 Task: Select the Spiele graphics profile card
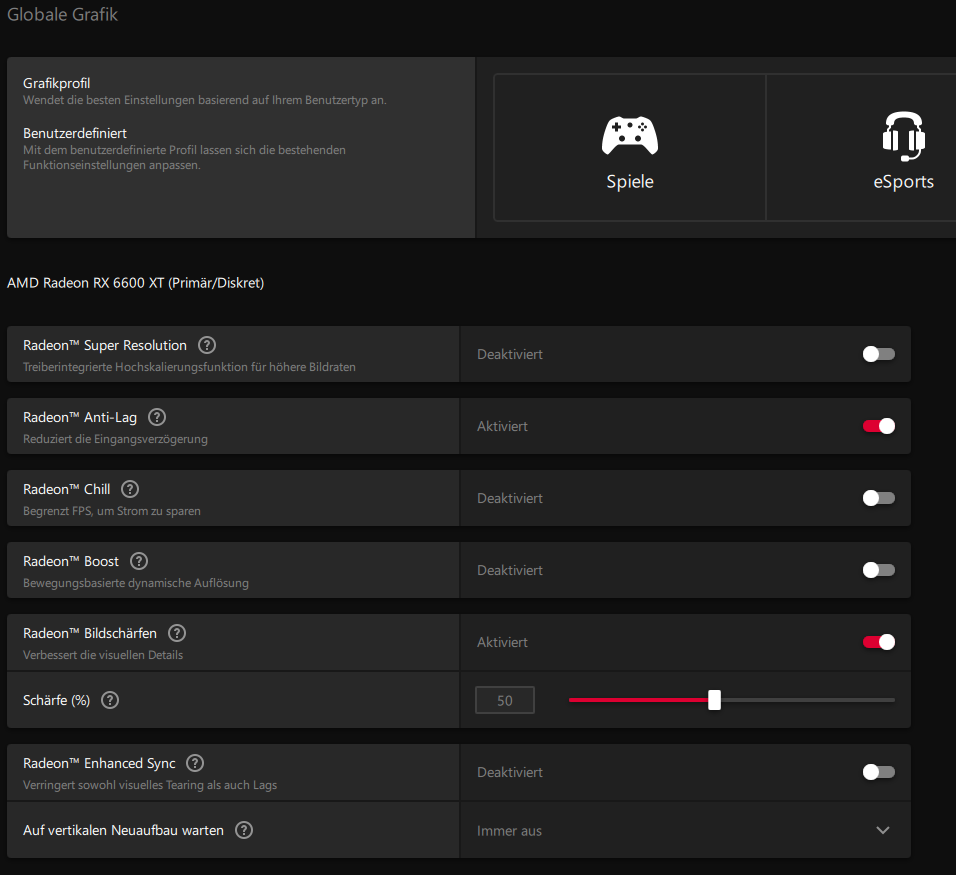630,147
